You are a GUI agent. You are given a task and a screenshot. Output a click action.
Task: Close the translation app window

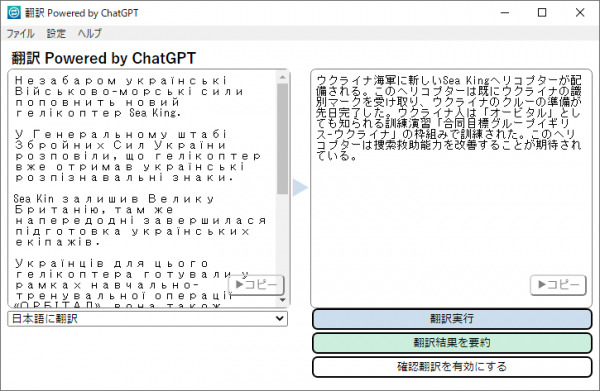point(580,13)
